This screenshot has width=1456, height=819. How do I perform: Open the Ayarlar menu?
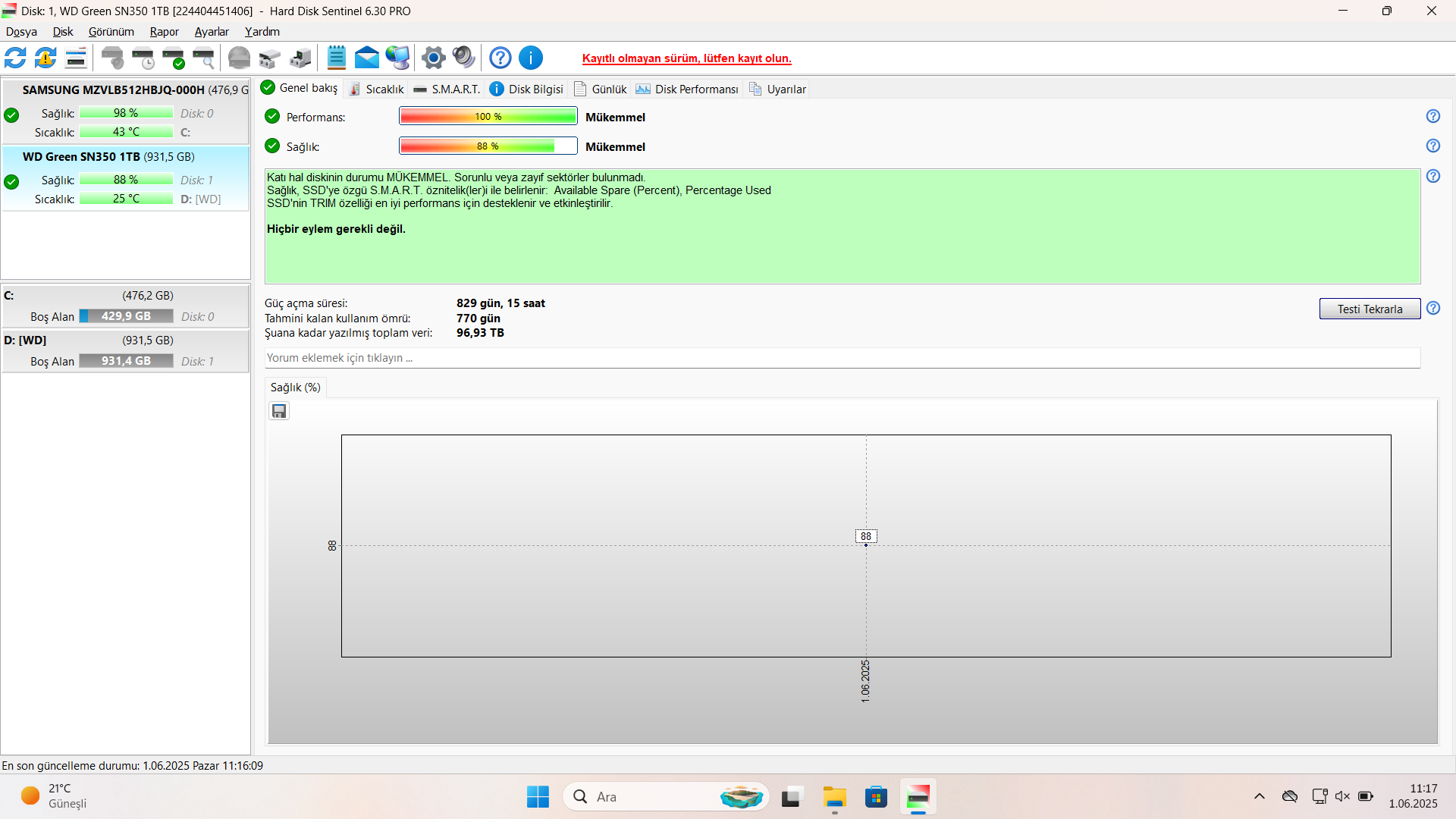(x=212, y=32)
